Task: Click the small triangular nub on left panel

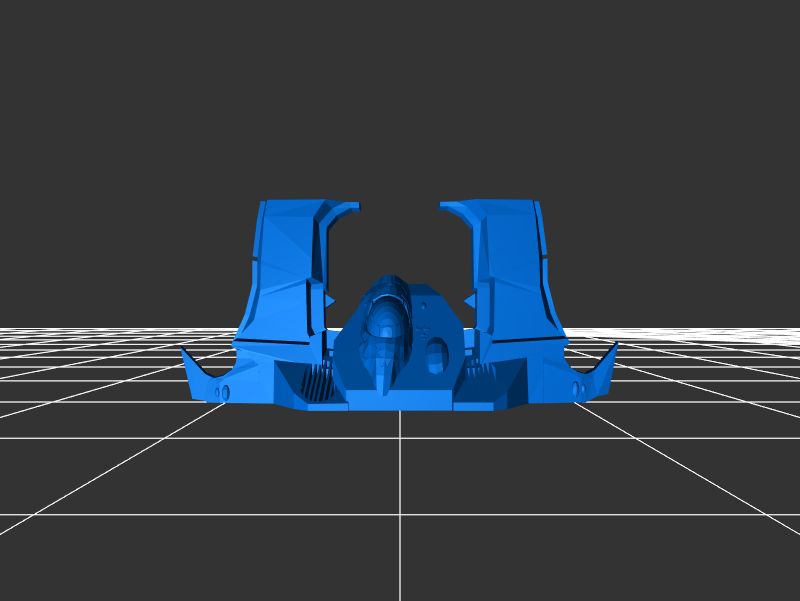Action: (330, 300)
